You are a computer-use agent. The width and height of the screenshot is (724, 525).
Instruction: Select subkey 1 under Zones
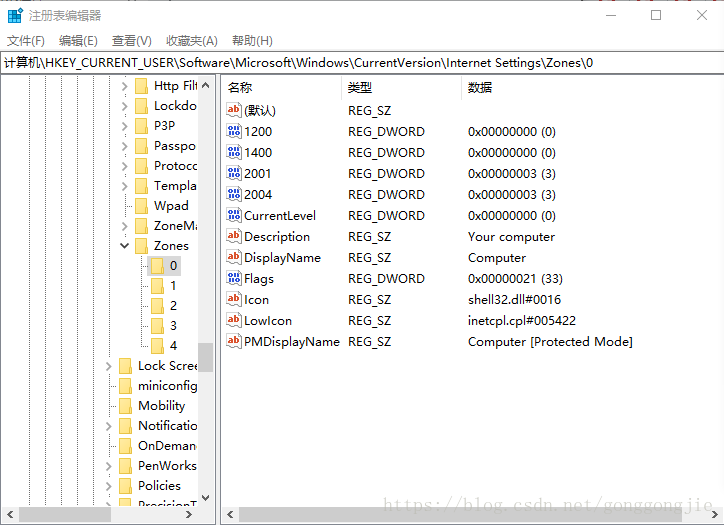click(x=172, y=285)
